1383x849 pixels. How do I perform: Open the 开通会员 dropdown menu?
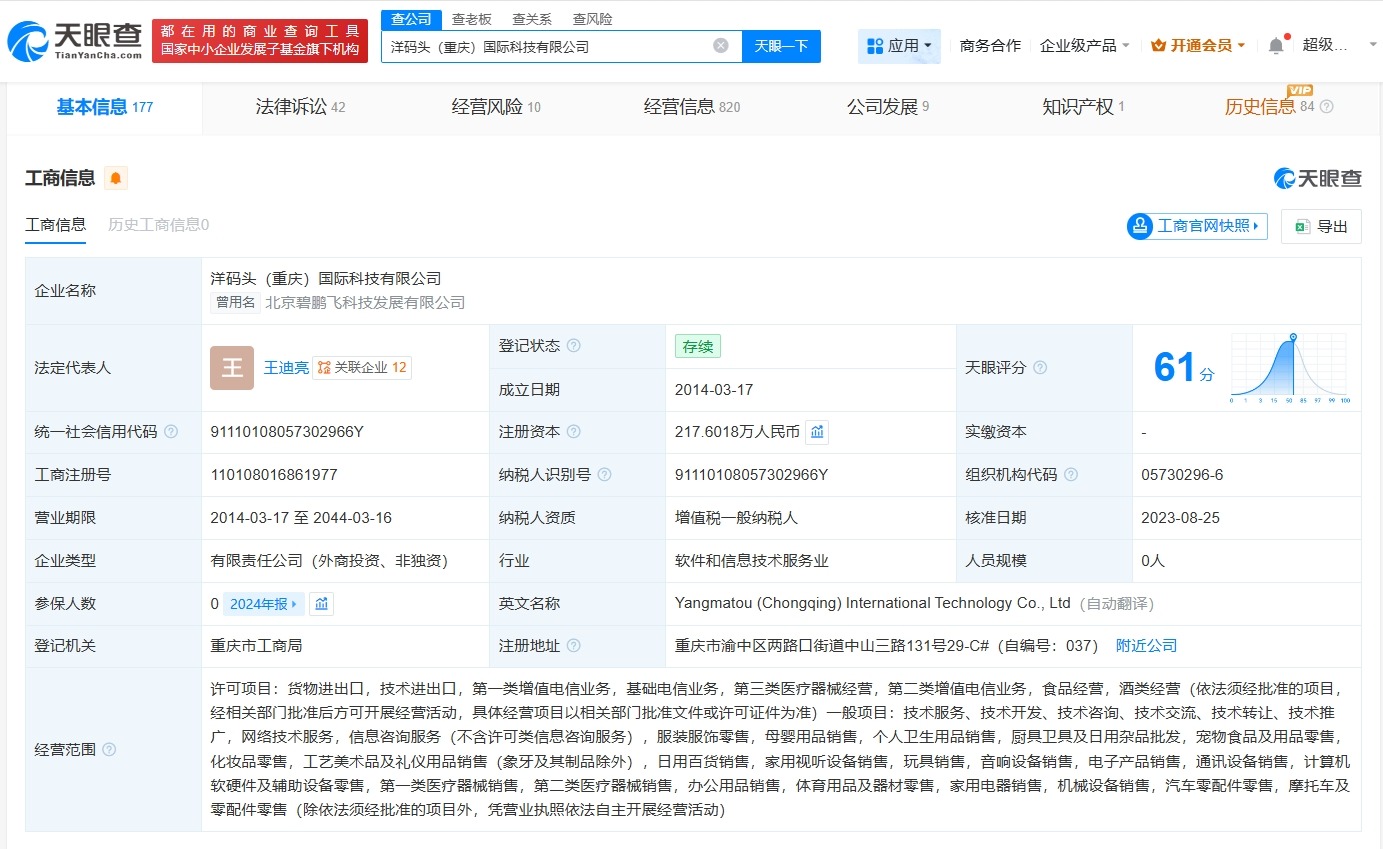(1196, 45)
